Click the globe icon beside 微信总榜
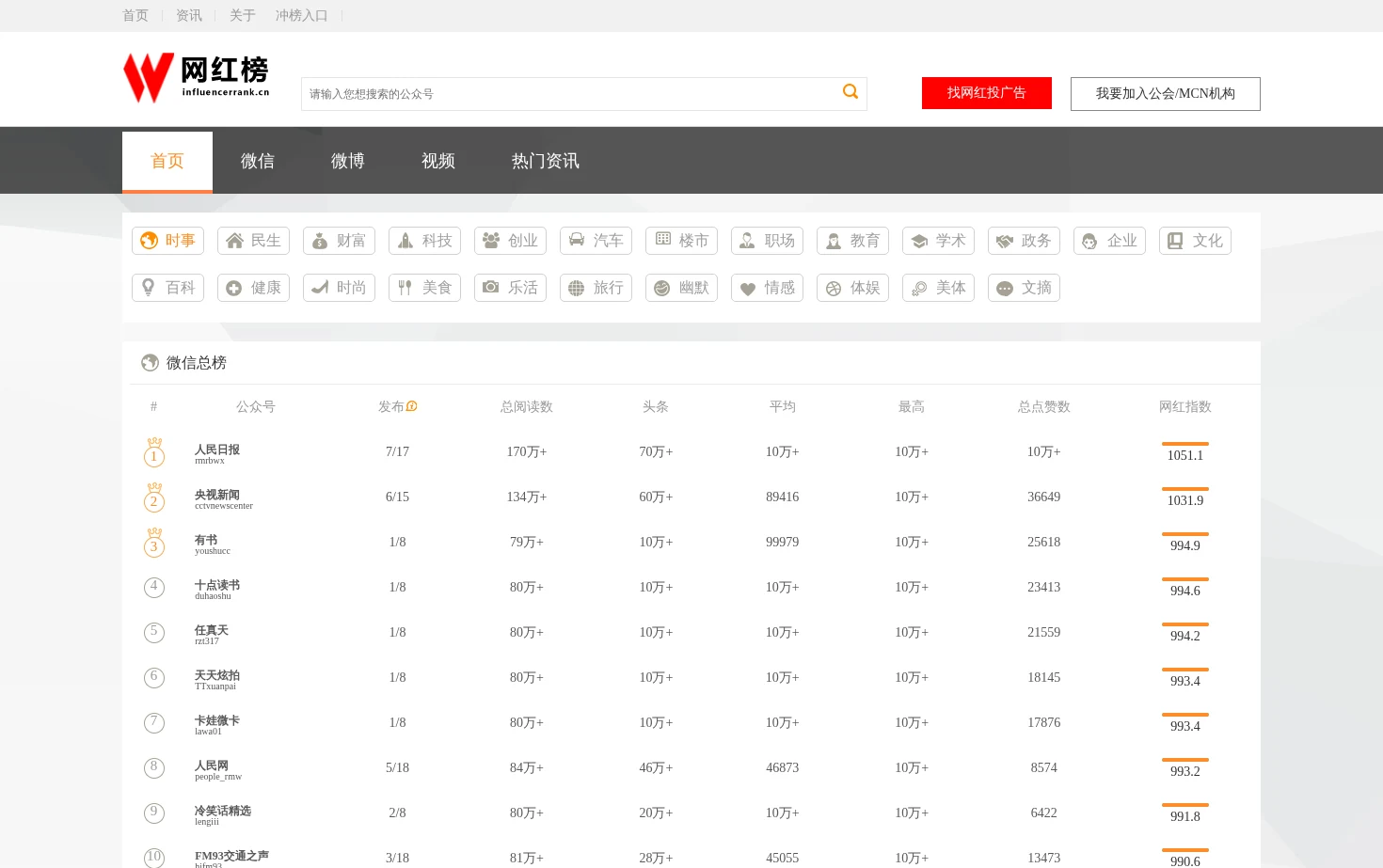 click(150, 363)
